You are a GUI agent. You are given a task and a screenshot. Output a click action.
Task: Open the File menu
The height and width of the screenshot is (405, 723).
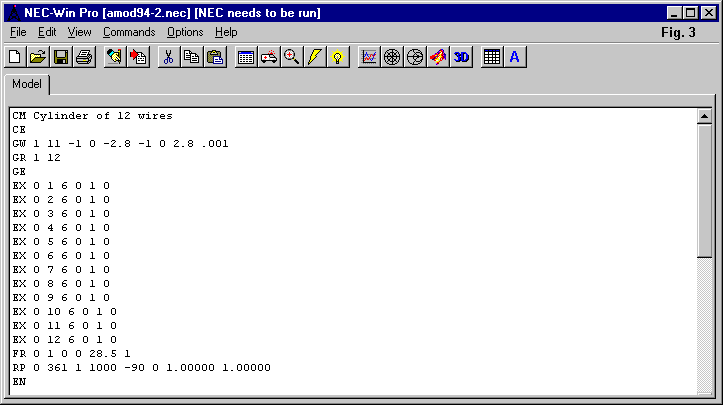pos(18,32)
